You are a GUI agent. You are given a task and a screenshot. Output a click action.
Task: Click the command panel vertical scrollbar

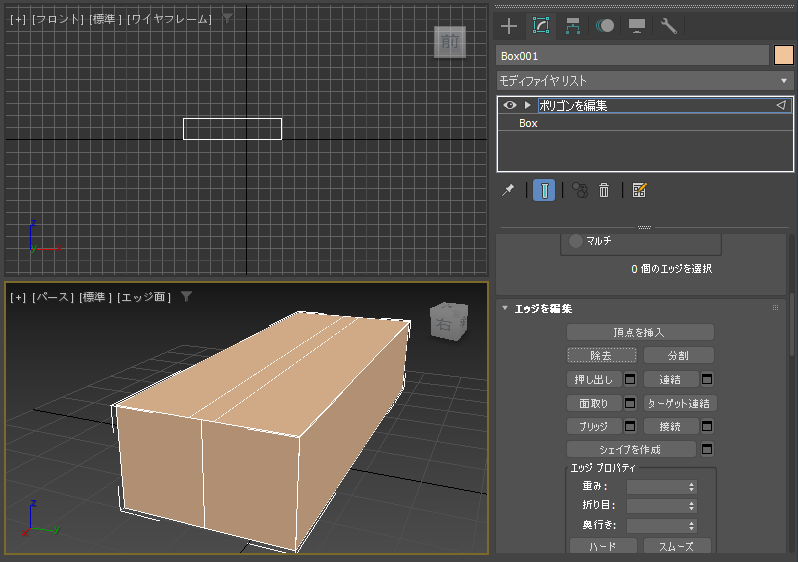pyautogui.click(x=792, y=325)
